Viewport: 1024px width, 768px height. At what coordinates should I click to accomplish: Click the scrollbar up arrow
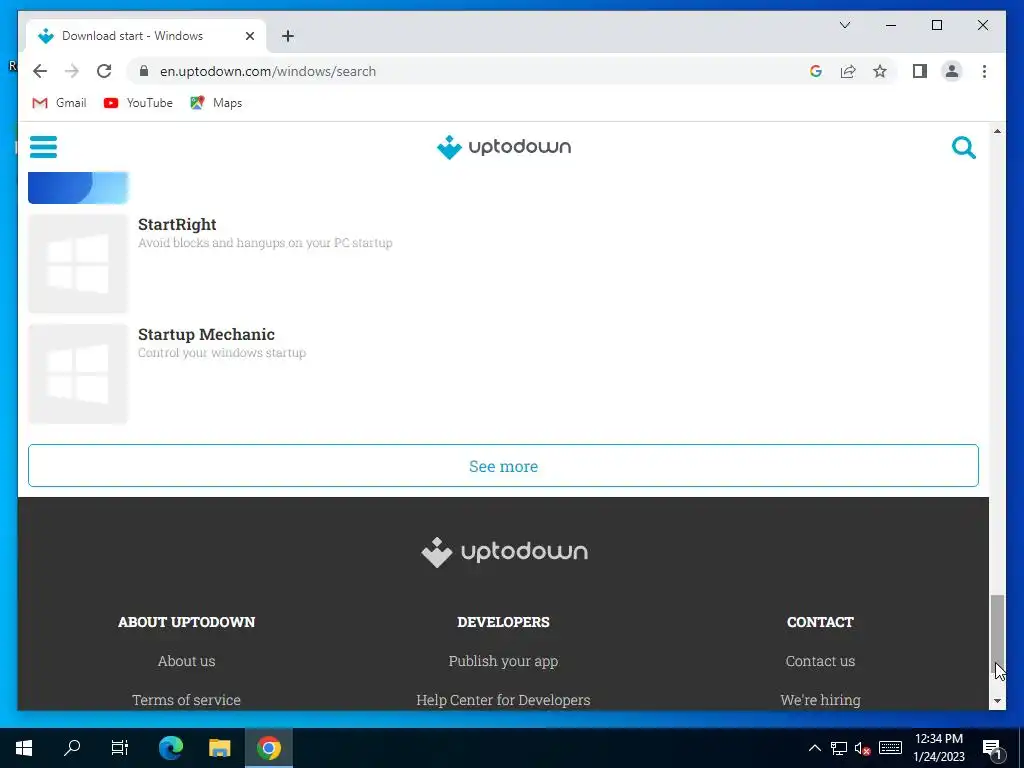click(x=997, y=131)
